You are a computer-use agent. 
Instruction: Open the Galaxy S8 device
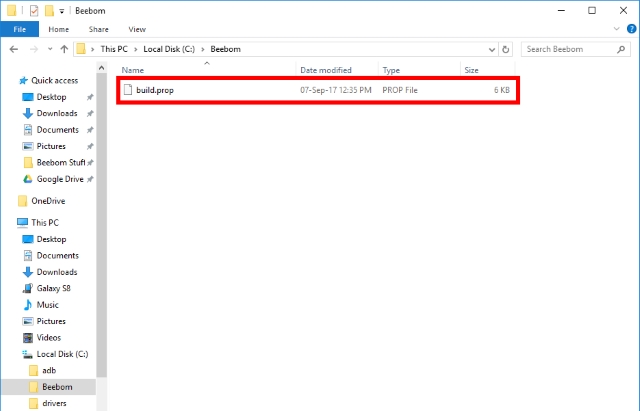click(54, 288)
